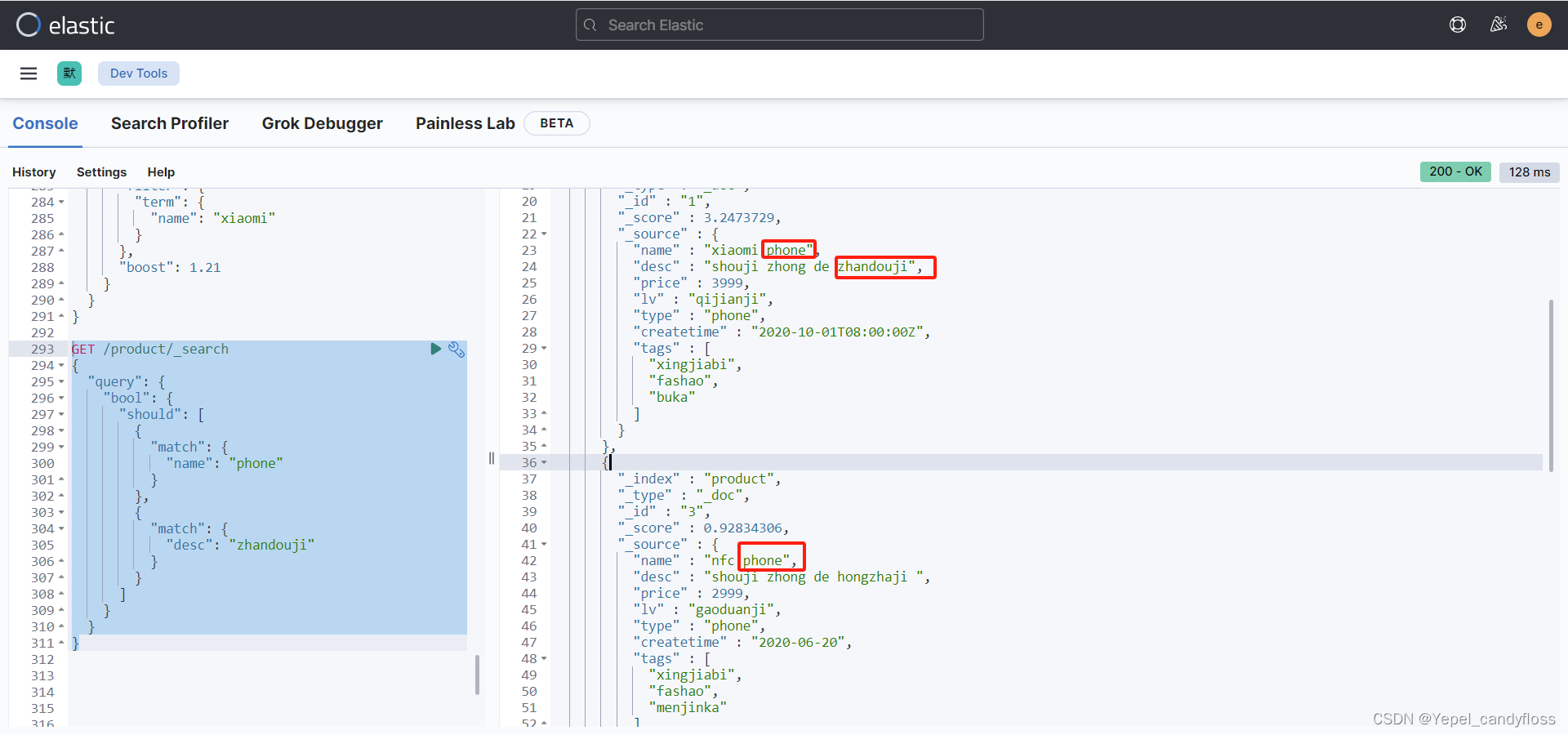Viewport: 1568px width, 735px height.
Task: Open the Grok Debugger tab
Action: tap(323, 123)
